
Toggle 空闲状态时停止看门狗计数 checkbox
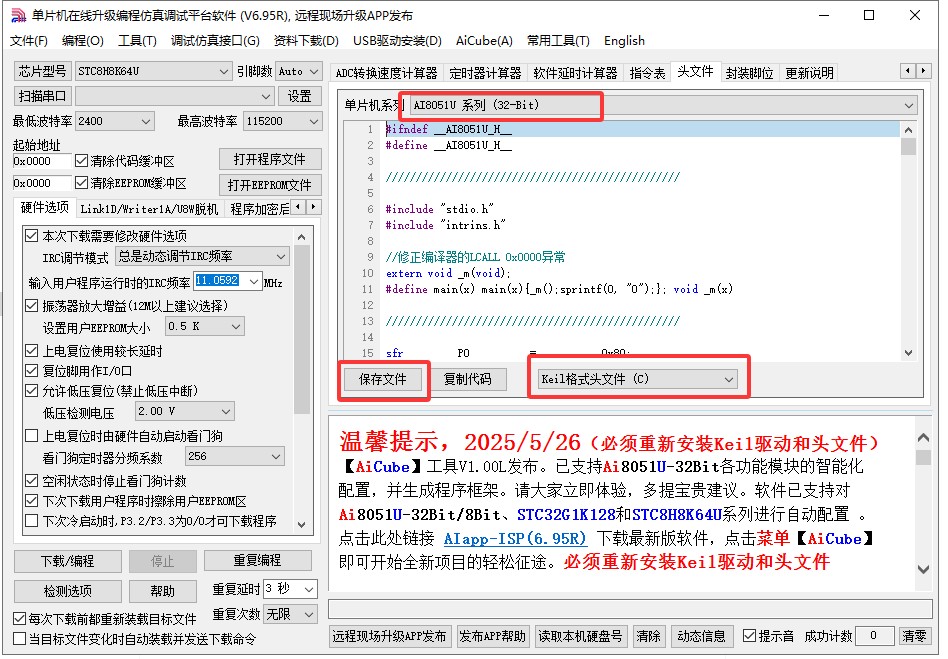(x=31, y=481)
